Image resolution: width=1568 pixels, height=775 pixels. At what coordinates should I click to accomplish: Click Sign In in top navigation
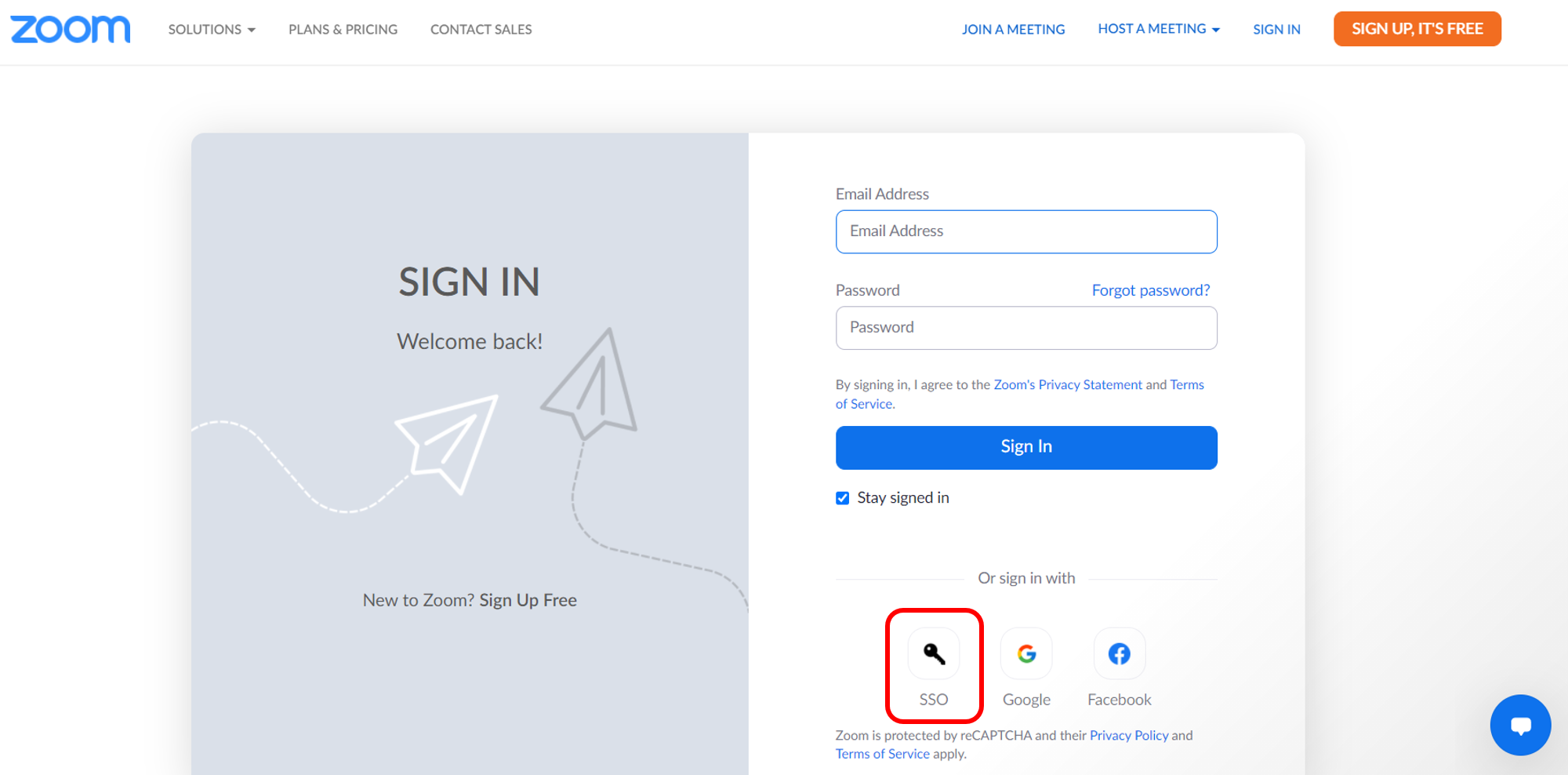(x=1276, y=29)
